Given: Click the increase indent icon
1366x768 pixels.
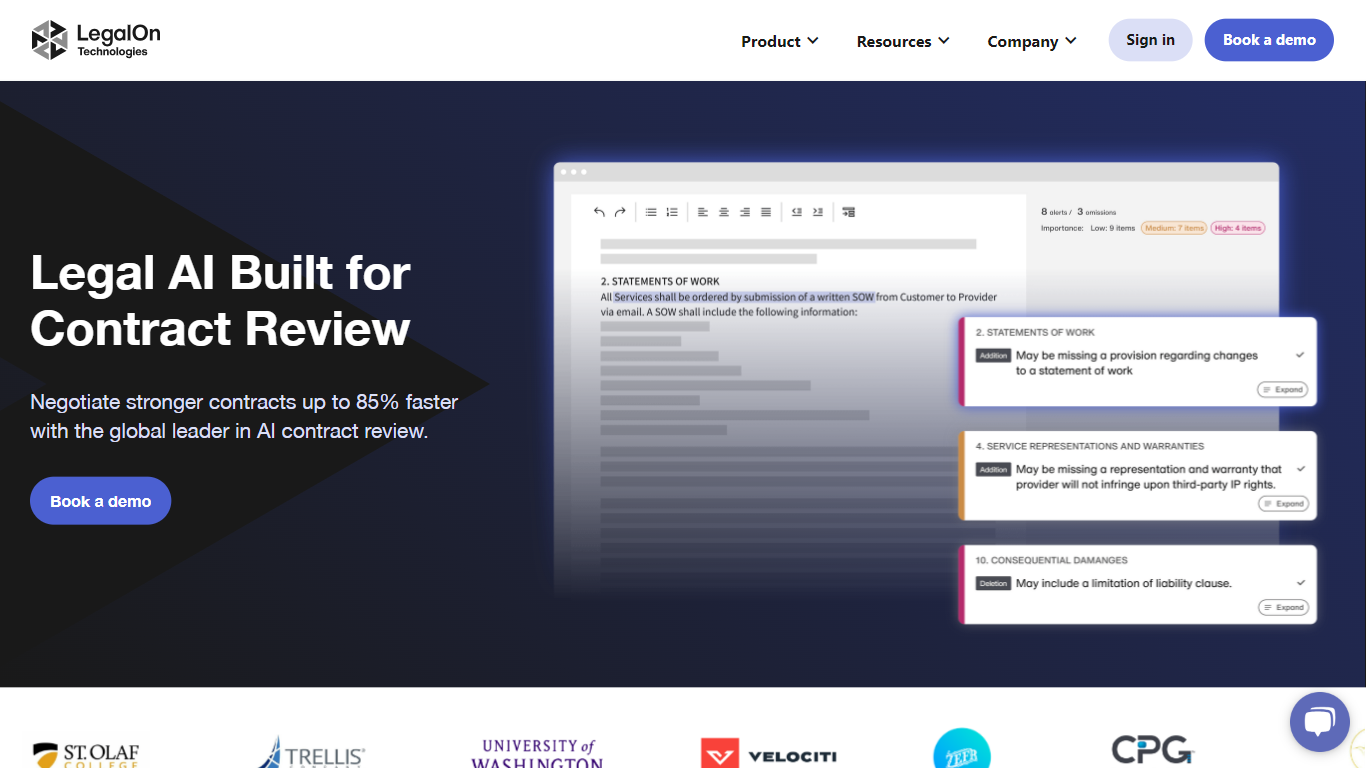Looking at the screenshot, I should click(818, 212).
